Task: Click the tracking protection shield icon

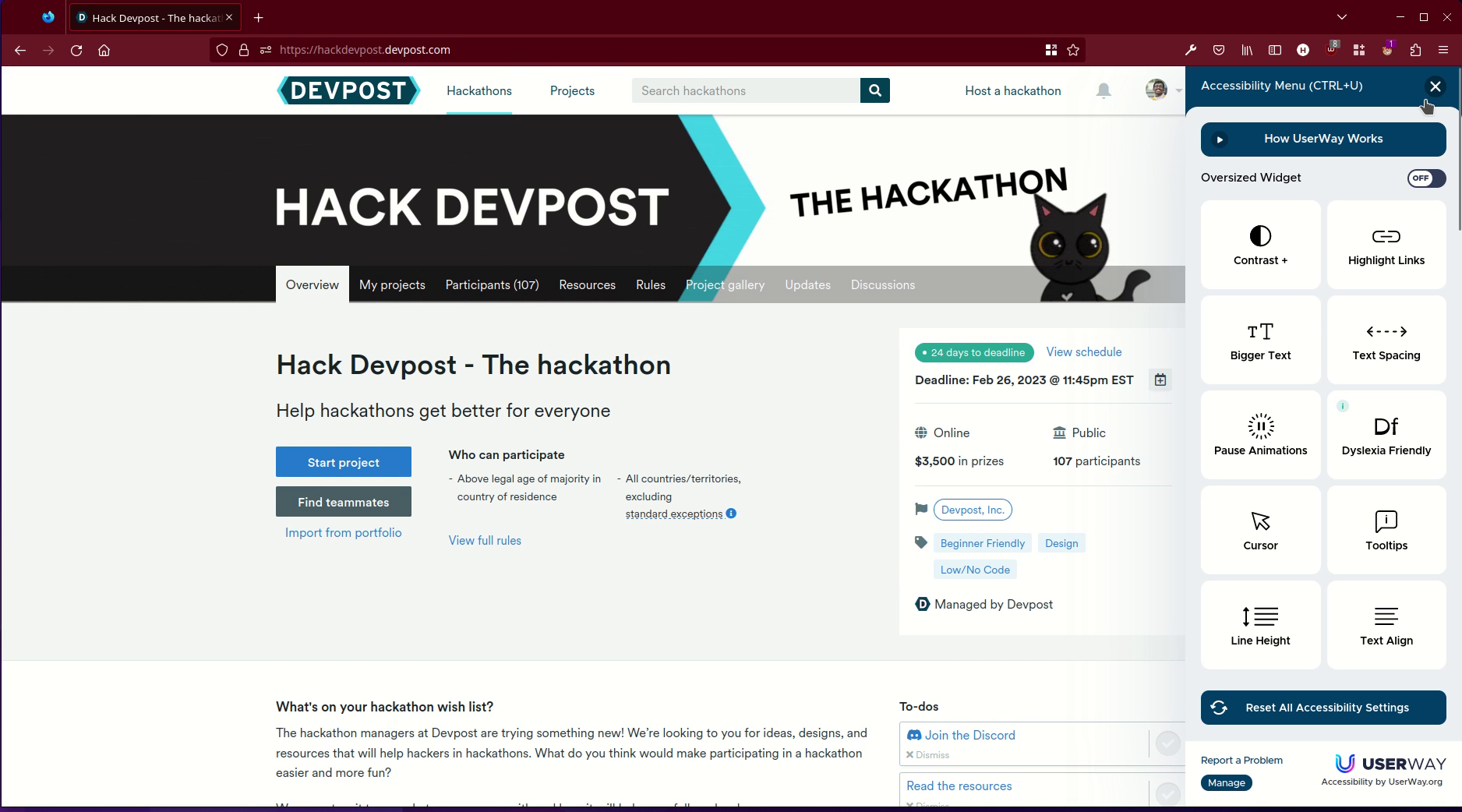Action: (x=222, y=50)
